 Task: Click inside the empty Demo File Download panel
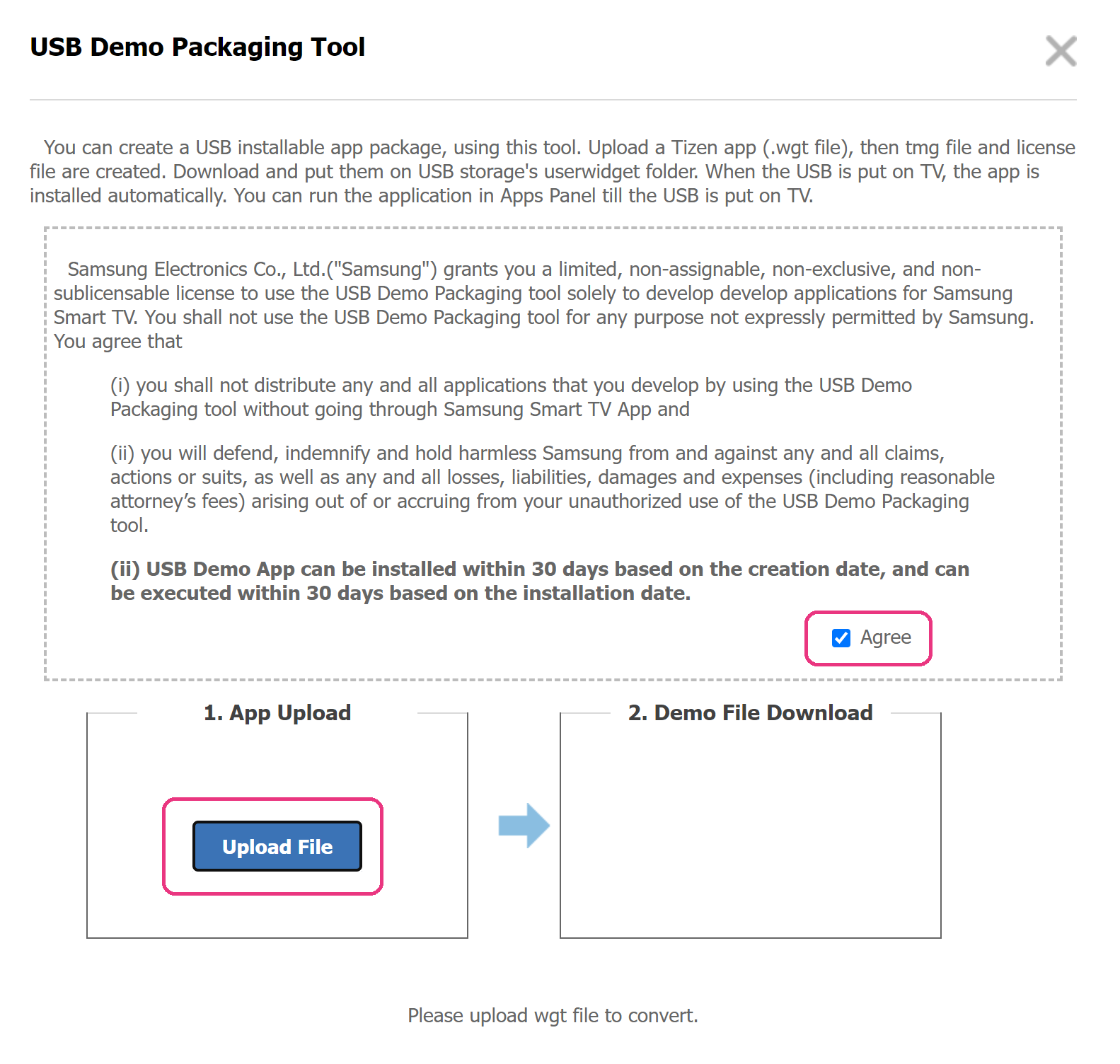pos(750,835)
